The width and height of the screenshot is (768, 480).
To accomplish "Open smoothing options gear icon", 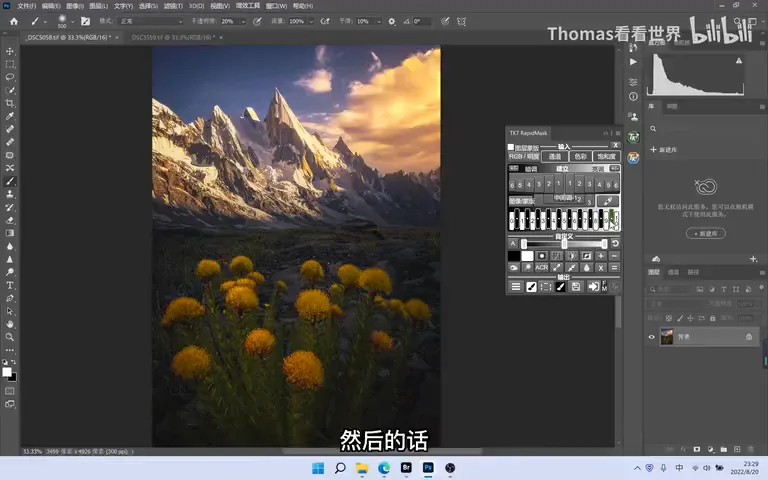I will [392, 22].
